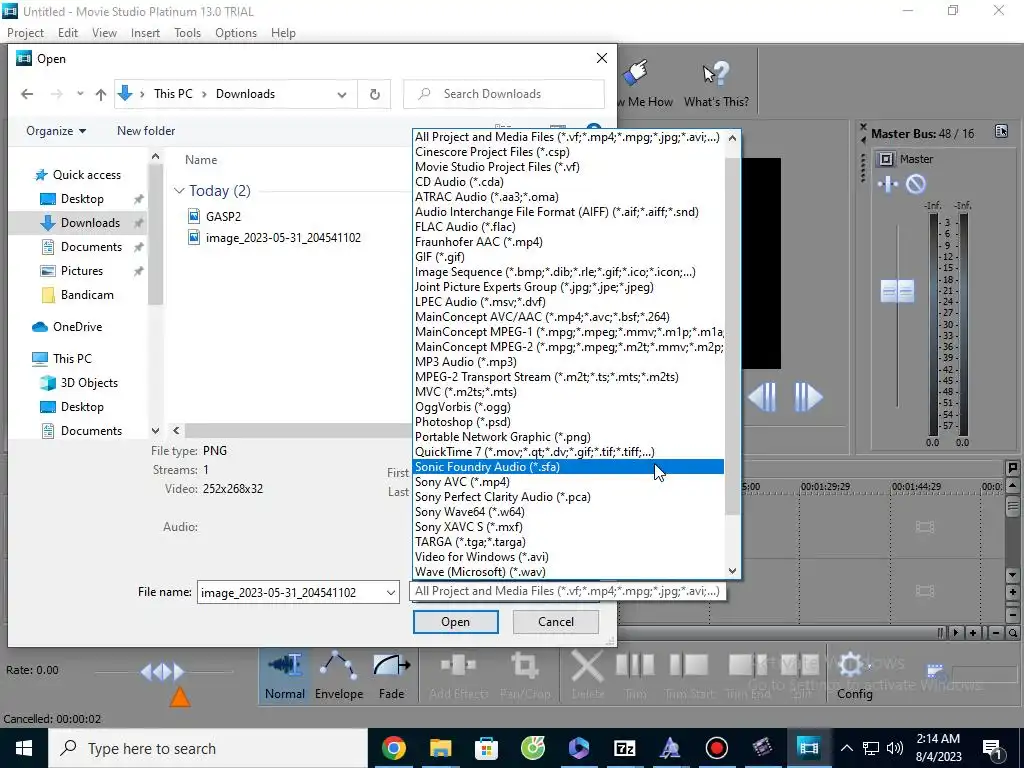The width and height of the screenshot is (1024, 768).
Task: Open the Config toolbar button
Action: (854, 675)
